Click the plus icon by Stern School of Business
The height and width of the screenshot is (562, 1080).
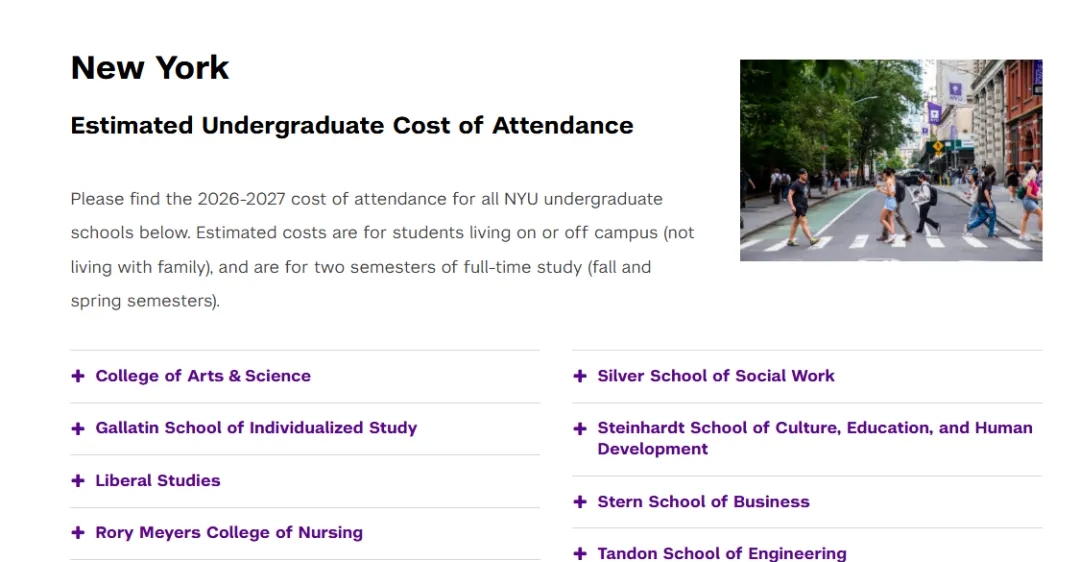(x=580, y=502)
